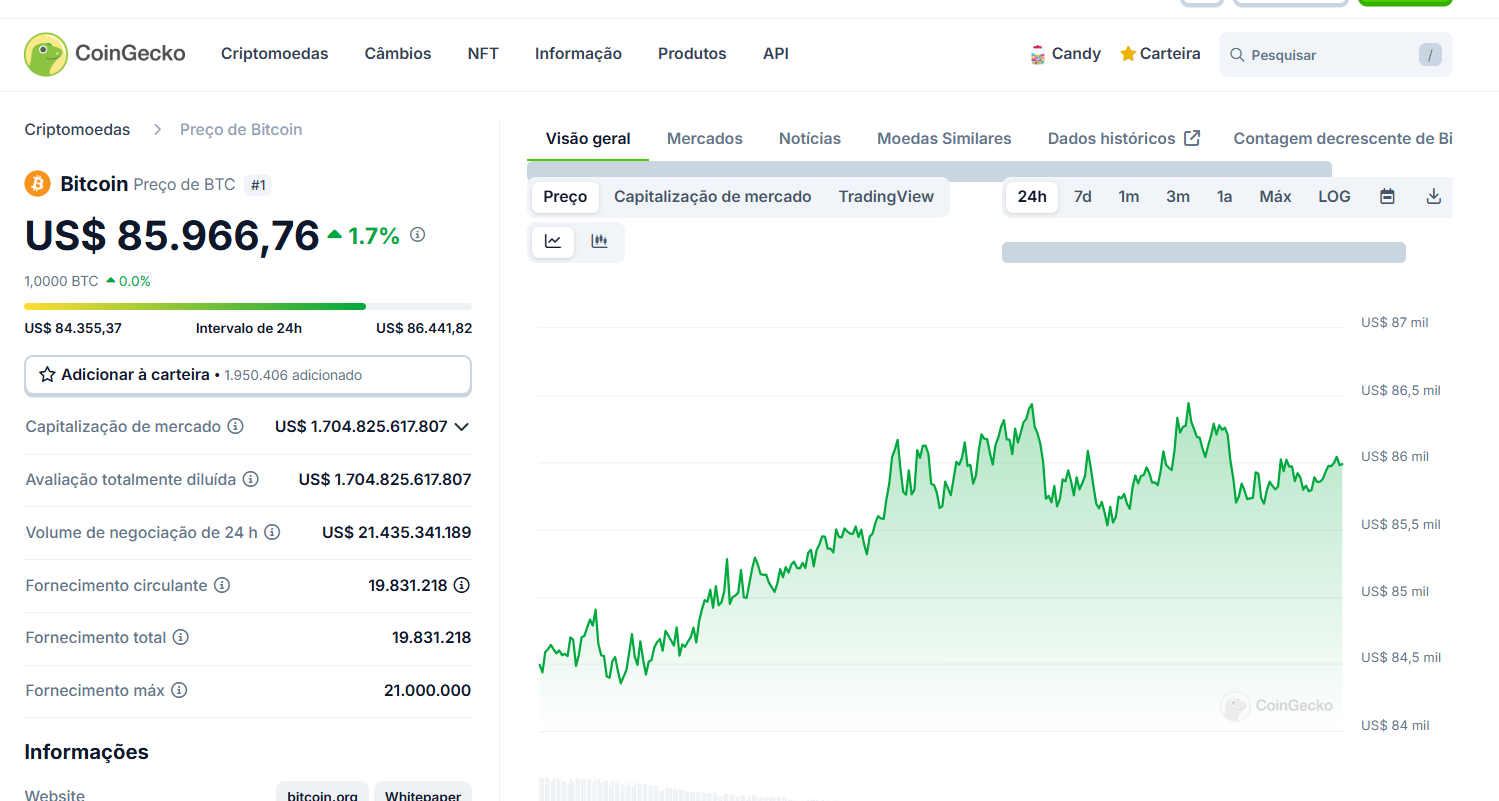Toggle the LOG scale option
The height and width of the screenshot is (801, 1499).
(x=1334, y=197)
